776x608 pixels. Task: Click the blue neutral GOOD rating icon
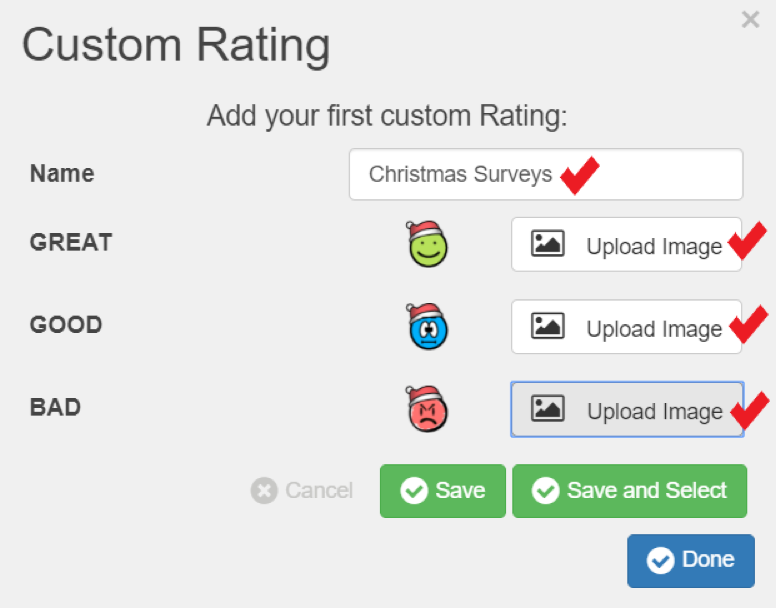coord(427,327)
